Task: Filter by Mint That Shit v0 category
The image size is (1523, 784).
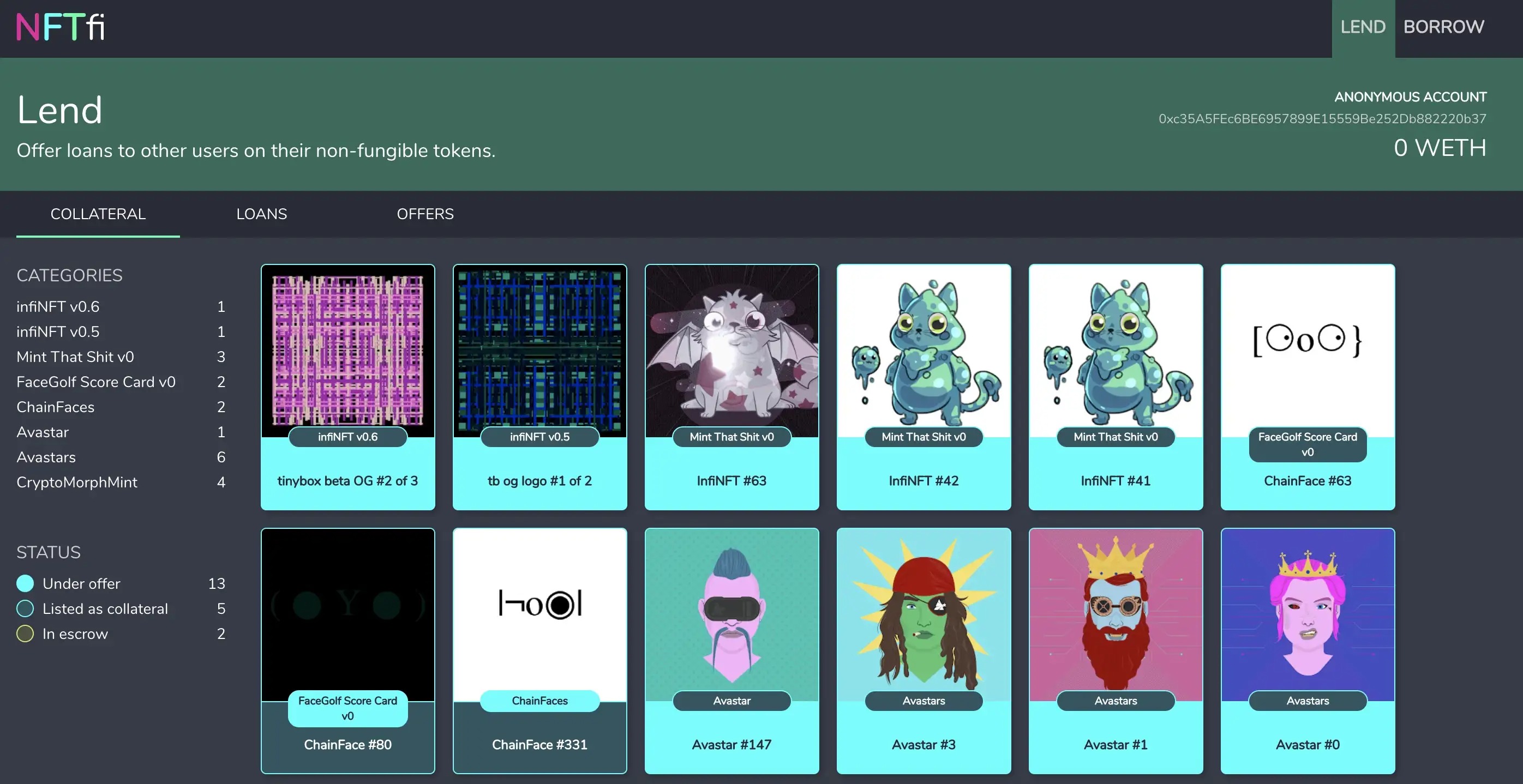Action: [x=75, y=357]
